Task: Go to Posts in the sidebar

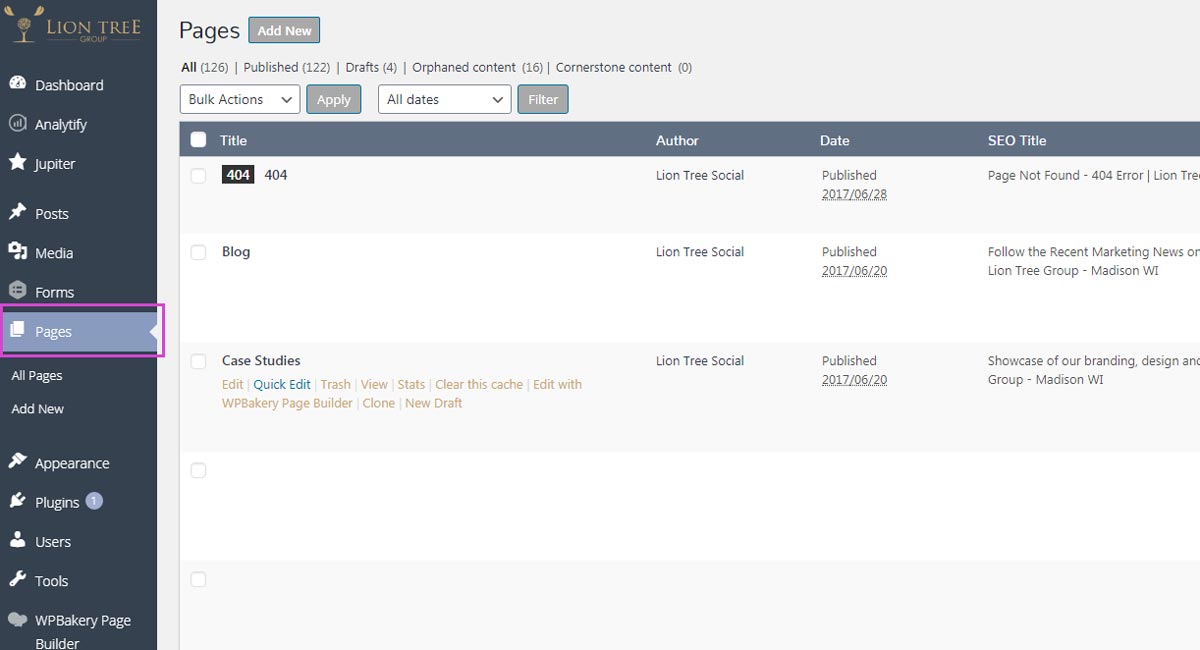Action: 52,213
